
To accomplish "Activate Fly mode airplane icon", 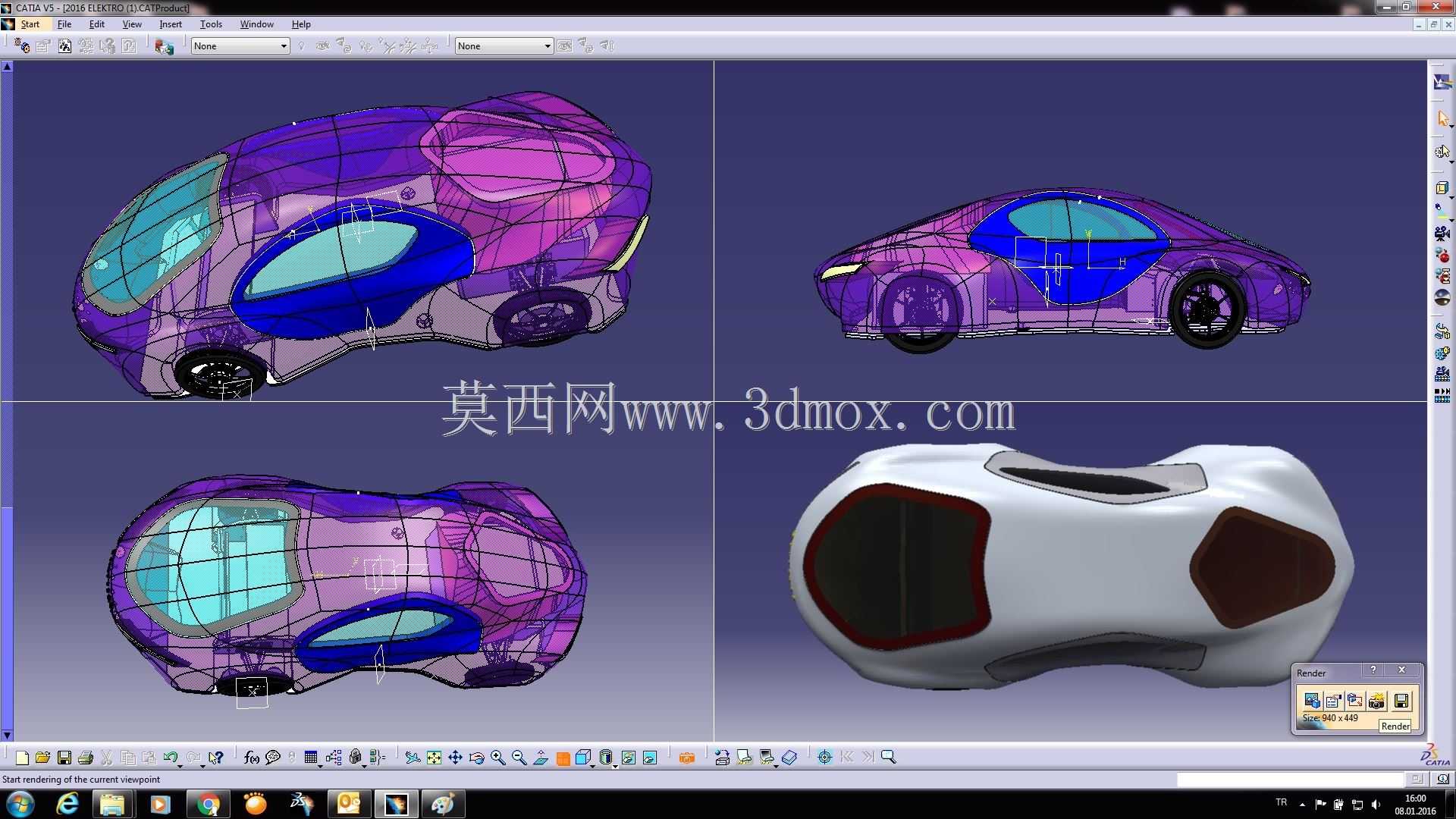I will pyautogui.click(x=413, y=758).
